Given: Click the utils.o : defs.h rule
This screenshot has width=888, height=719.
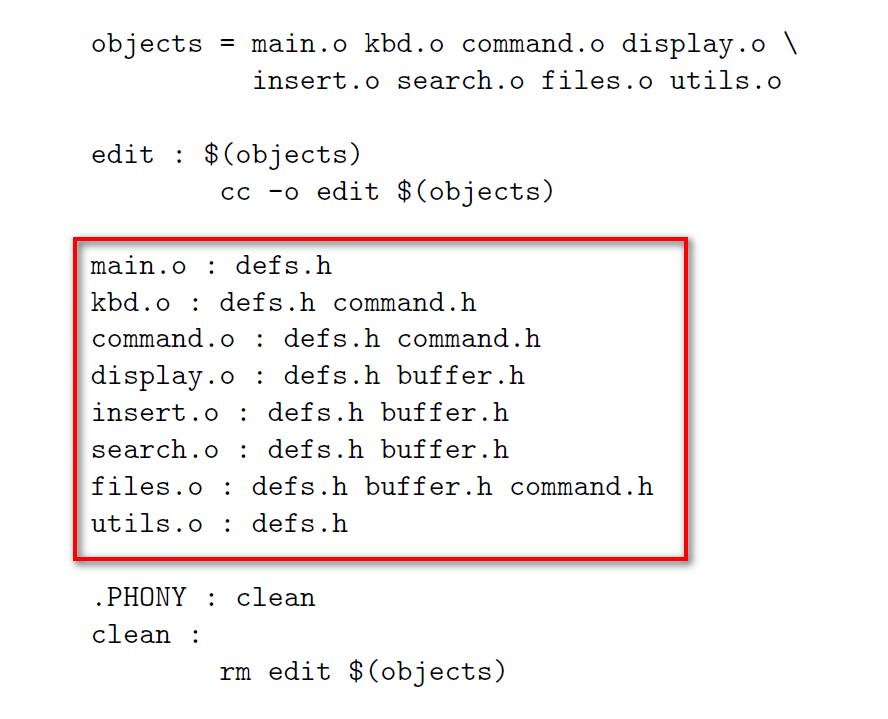Looking at the screenshot, I should pos(219,523).
